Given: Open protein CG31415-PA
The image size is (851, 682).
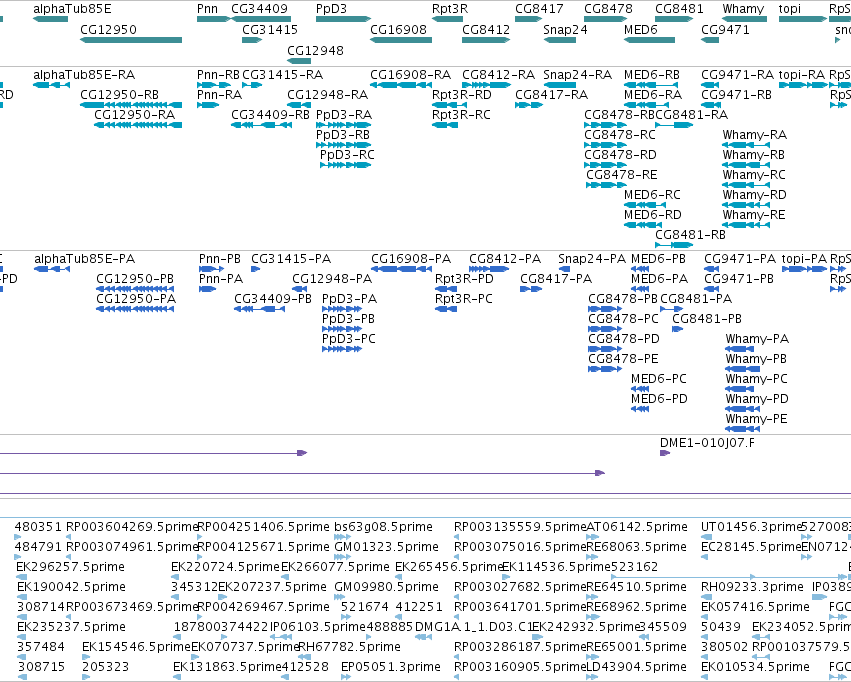Looking at the screenshot, I should 291,259.
